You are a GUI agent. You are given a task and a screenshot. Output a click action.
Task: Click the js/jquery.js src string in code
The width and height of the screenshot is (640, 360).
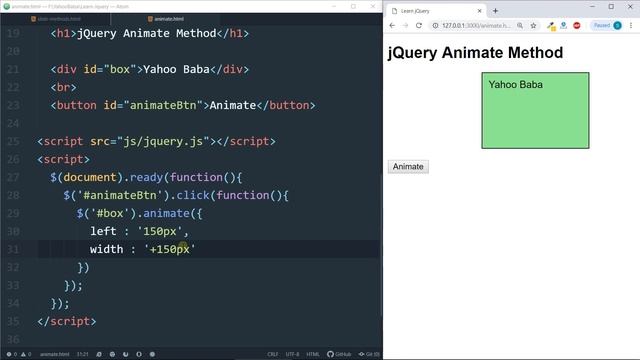click(163, 141)
